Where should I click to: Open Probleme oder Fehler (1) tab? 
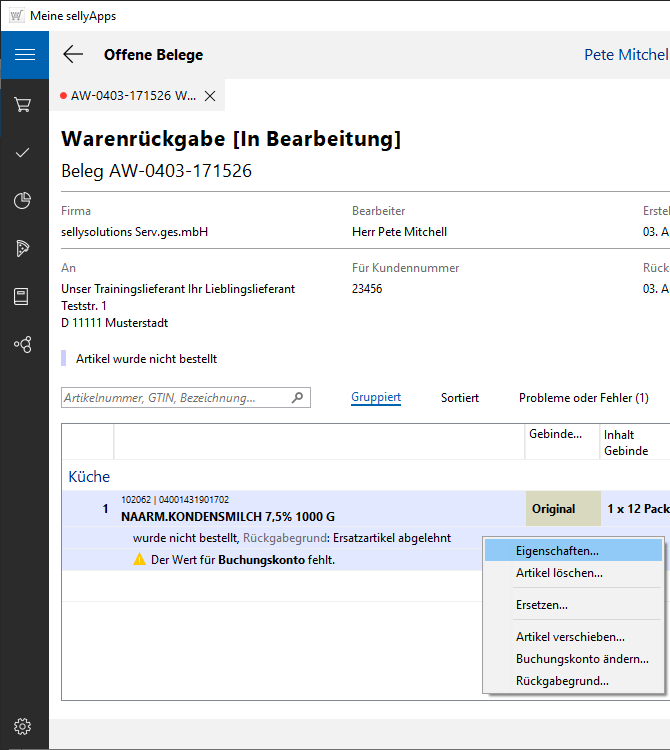click(583, 398)
